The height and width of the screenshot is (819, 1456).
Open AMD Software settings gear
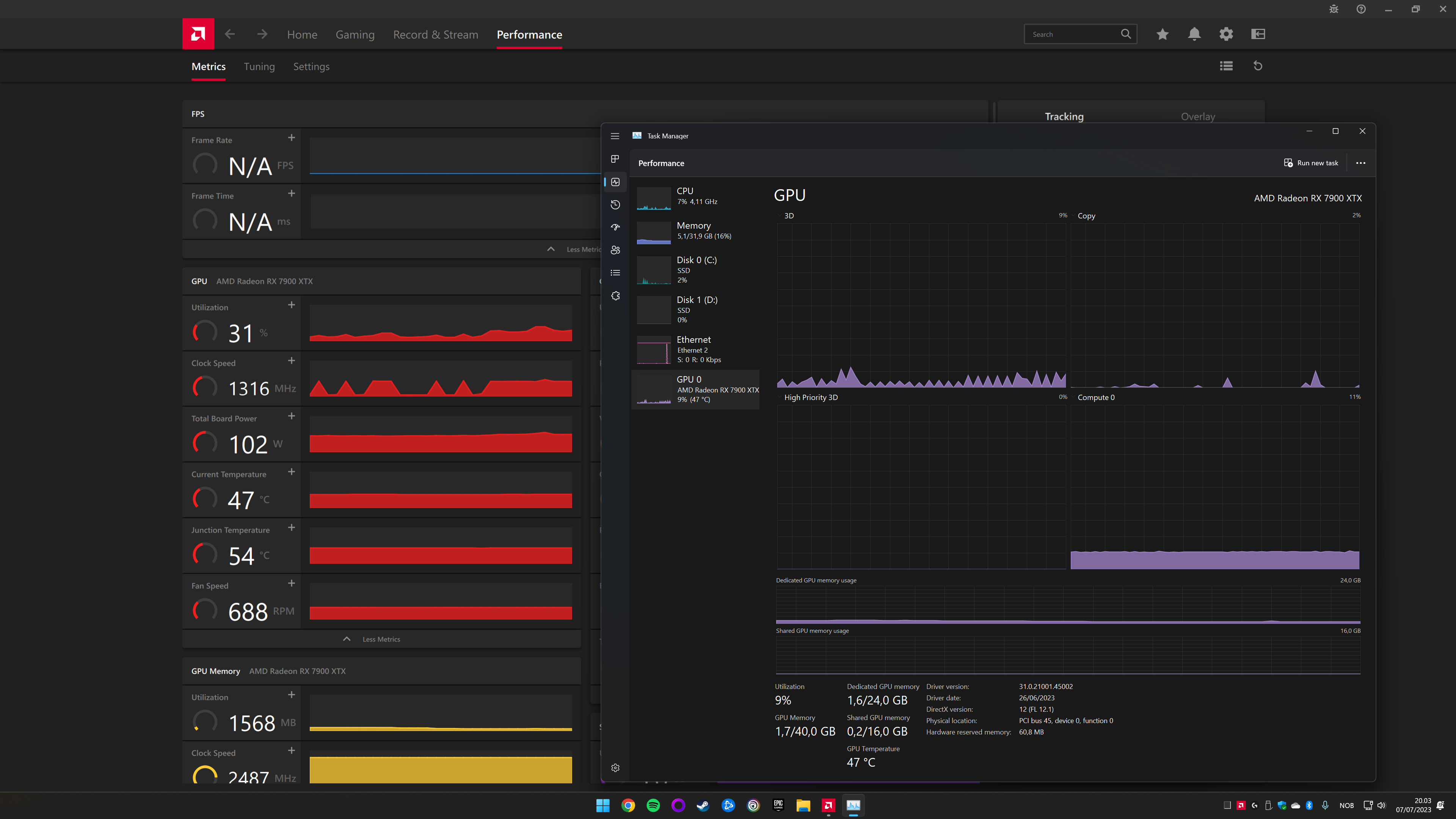(x=1226, y=35)
